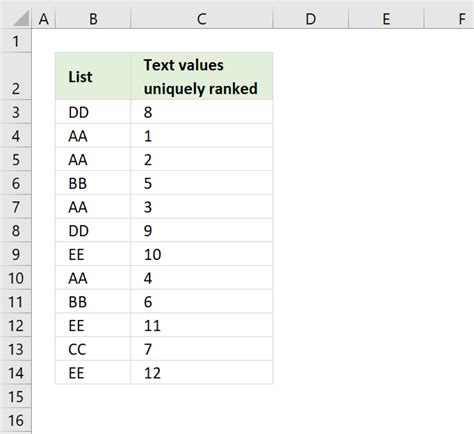Select row 9 header

click(x=16, y=254)
